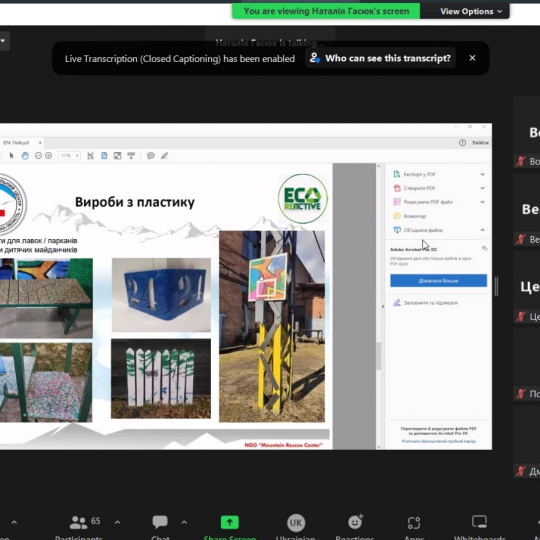Click the zoom out minus icon in Acrobat

(x=38, y=156)
